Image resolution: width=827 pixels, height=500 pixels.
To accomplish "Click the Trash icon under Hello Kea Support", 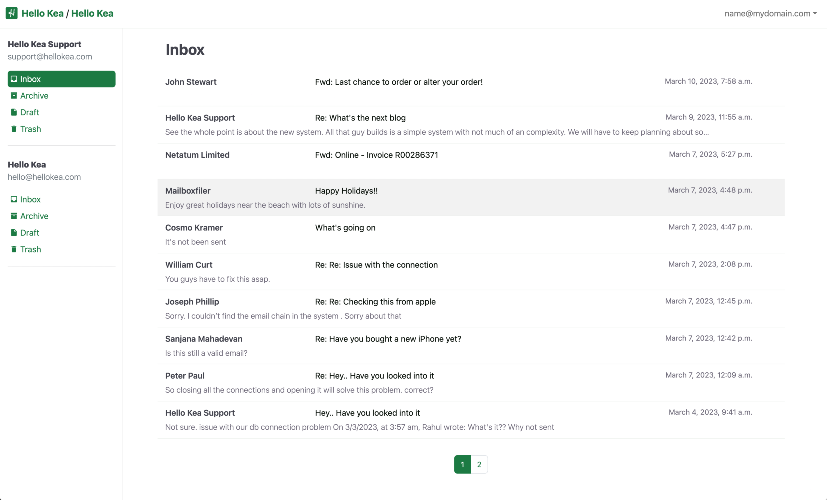I will pyautogui.click(x=14, y=129).
